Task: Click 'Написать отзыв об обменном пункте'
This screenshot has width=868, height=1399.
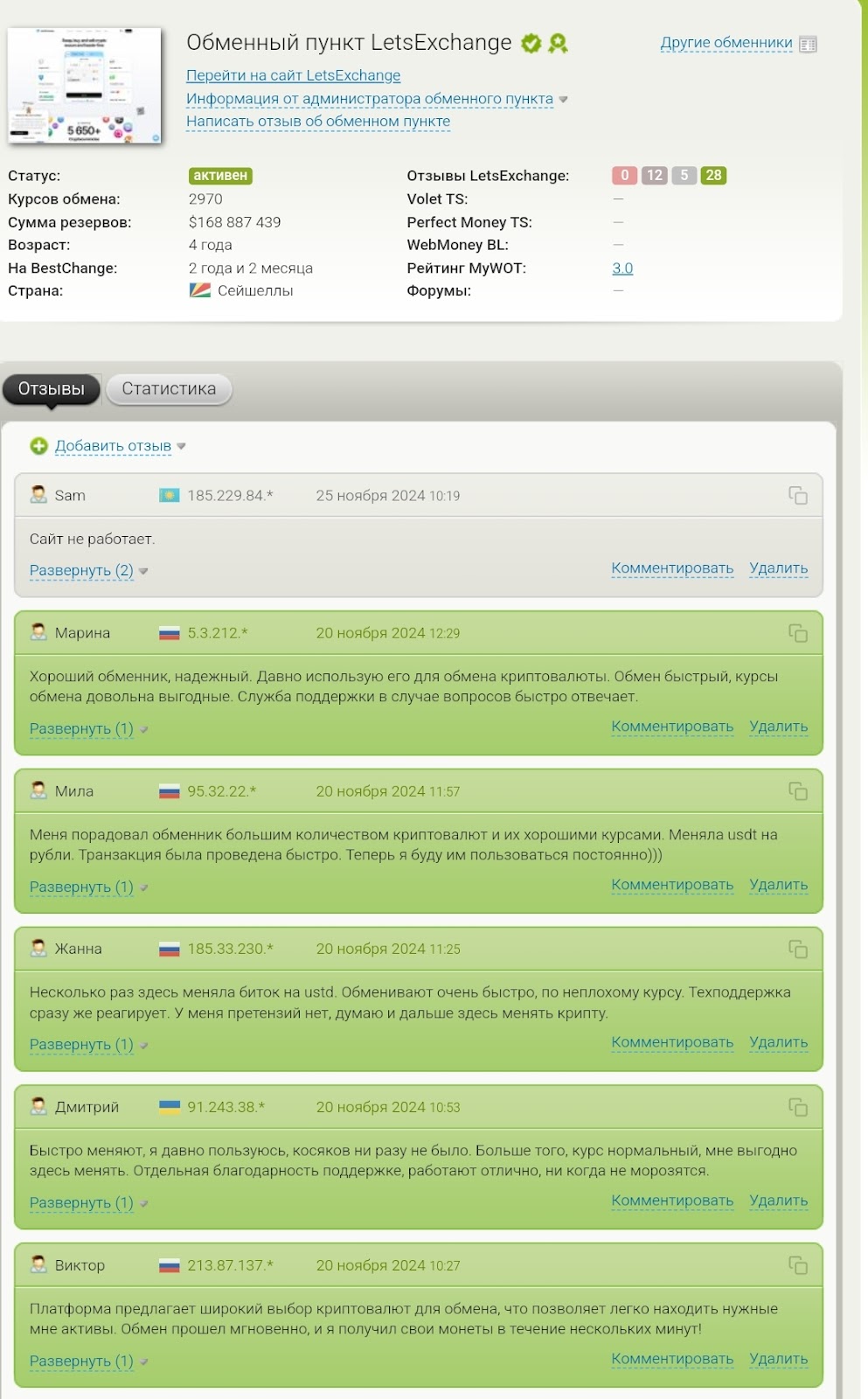Action: [318, 122]
